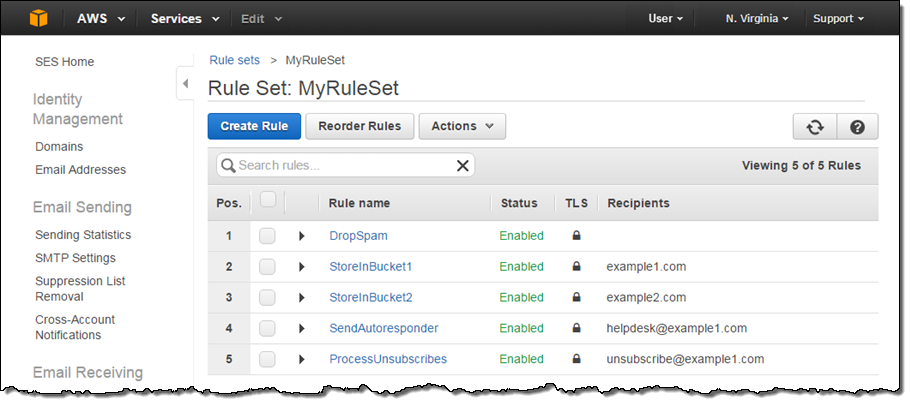This screenshot has height=404, width=910.
Task: Click the lock icon in SendAutoresponder row
Action: pyautogui.click(x=576, y=328)
